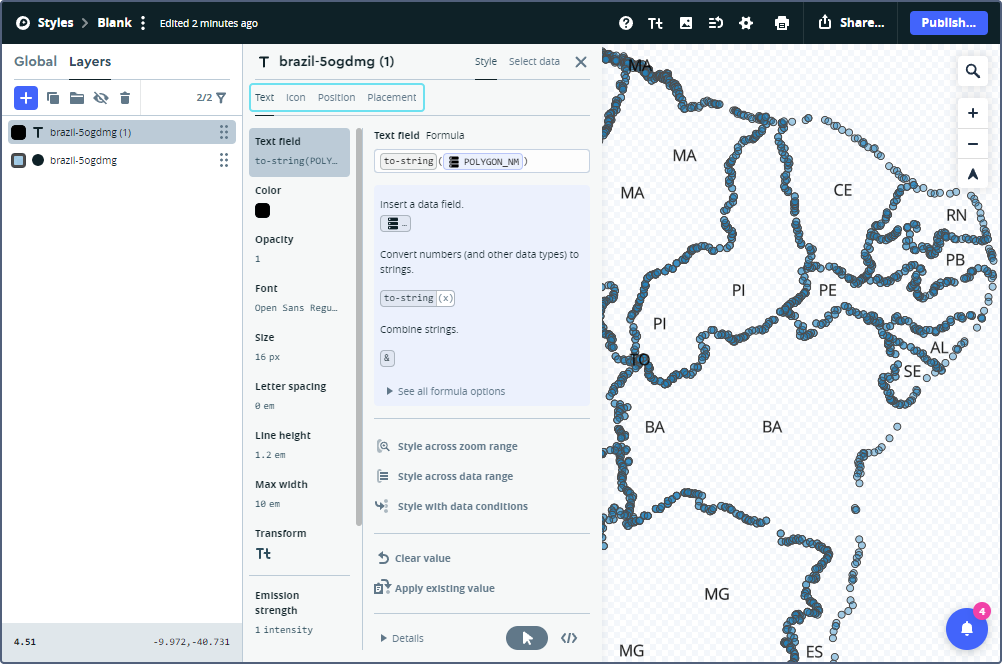Switch to the Placement tab

tap(391, 97)
